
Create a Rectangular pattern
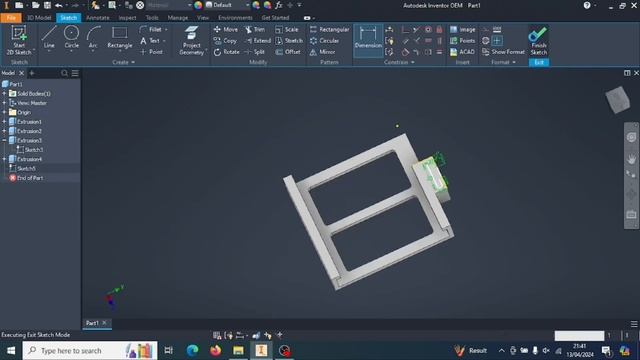click(330, 29)
